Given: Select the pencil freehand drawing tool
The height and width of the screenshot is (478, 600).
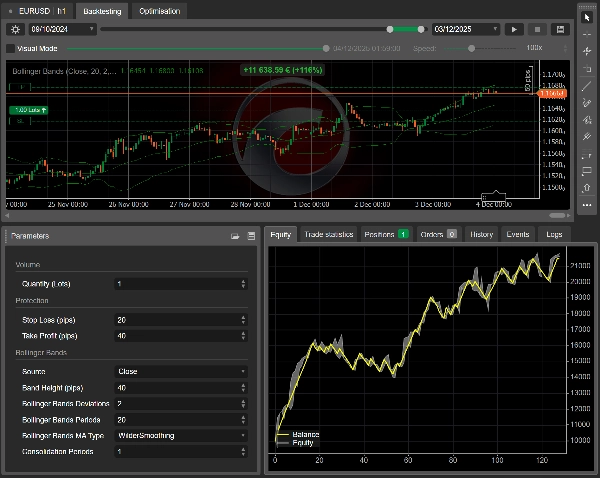Looking at the screenshot, I should [x=587, y=103].
